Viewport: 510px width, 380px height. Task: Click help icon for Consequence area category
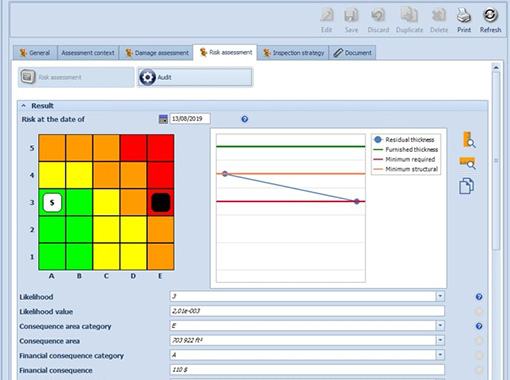pyautogui.click(x=479, y=326)
